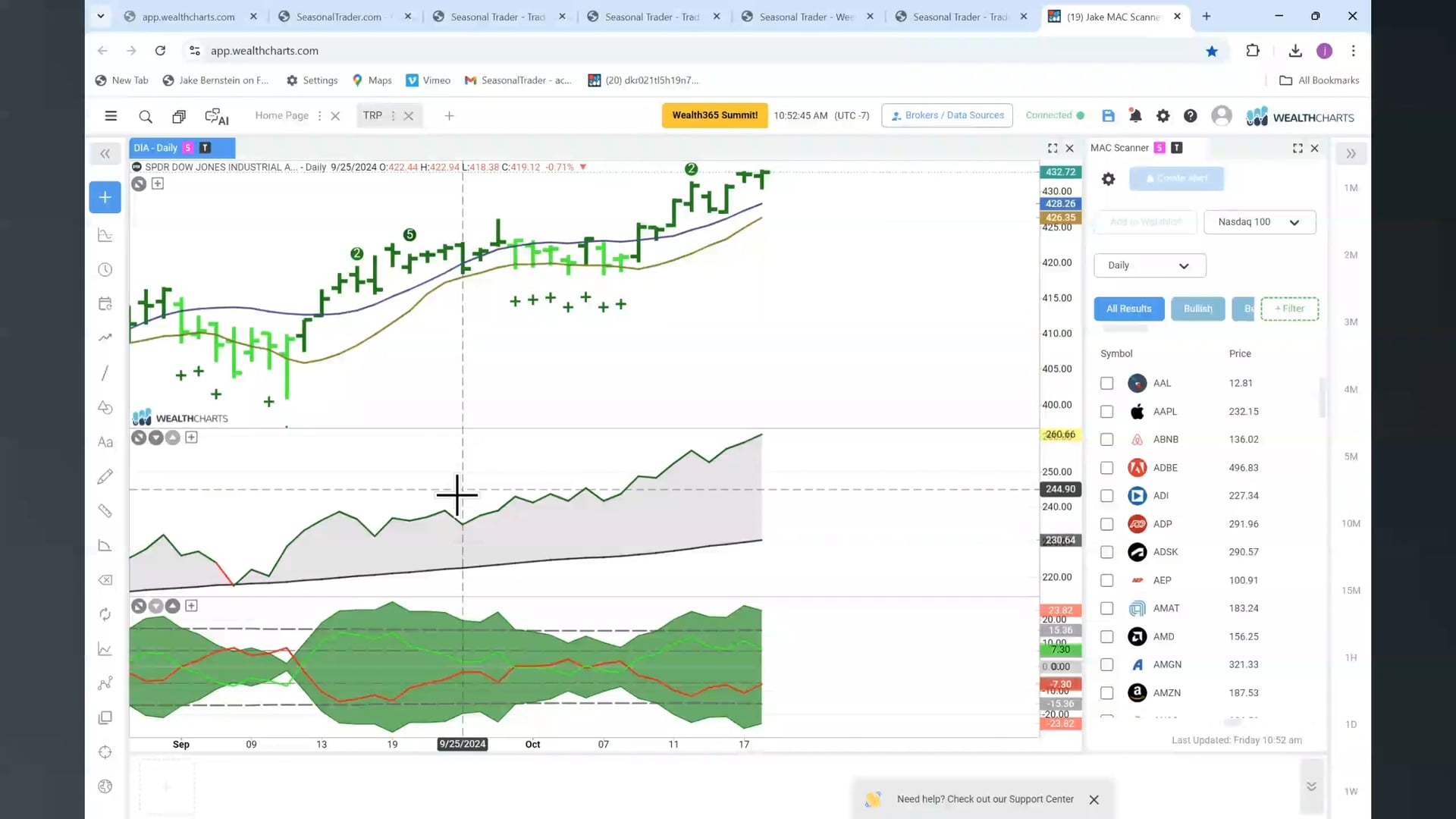Maximize the MAC Scanner panel
Screen dimensions: 1456x819
pos(1298,148)
